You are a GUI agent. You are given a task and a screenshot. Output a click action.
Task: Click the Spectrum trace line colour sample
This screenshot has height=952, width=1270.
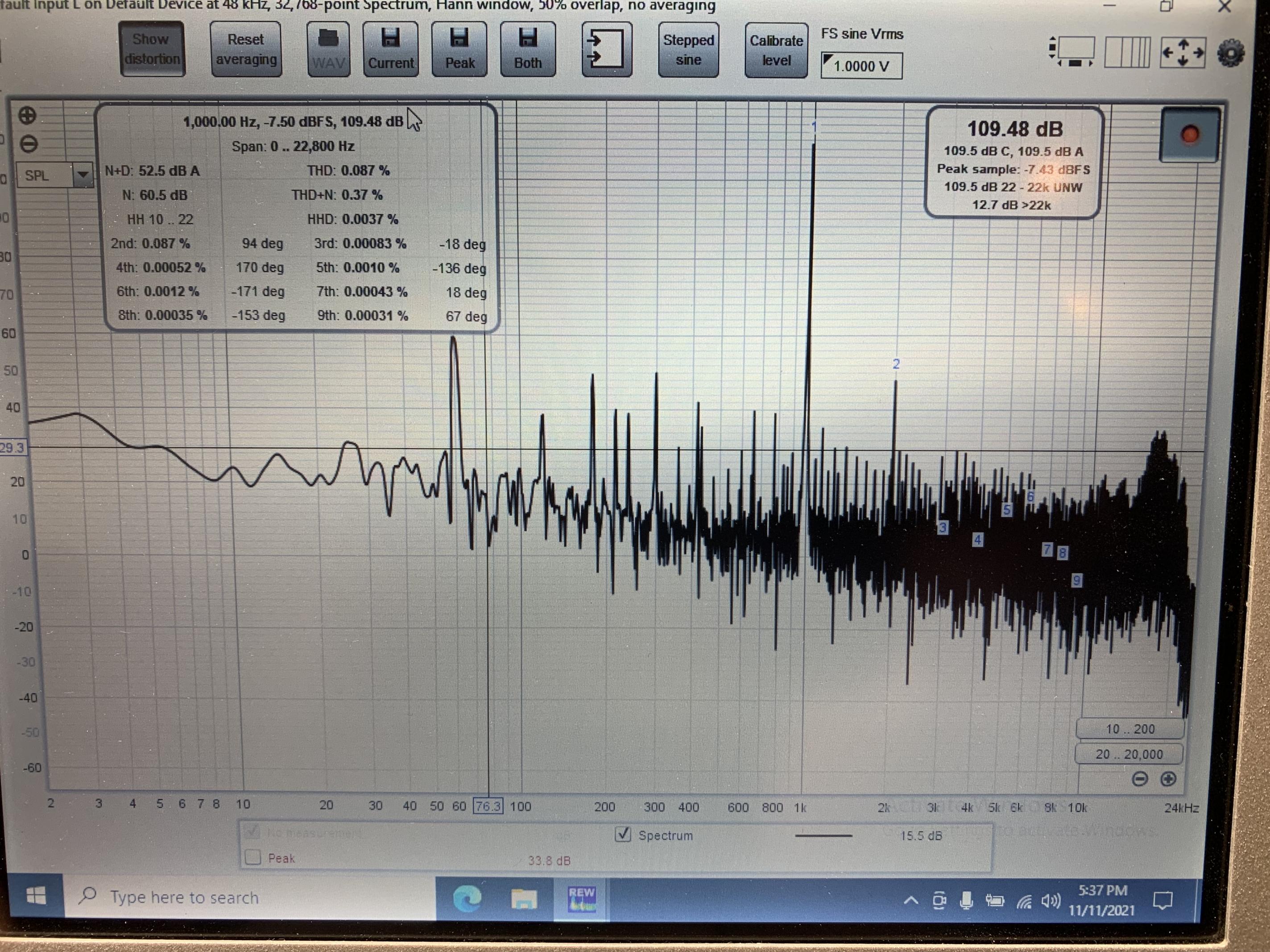coord(823,836)
